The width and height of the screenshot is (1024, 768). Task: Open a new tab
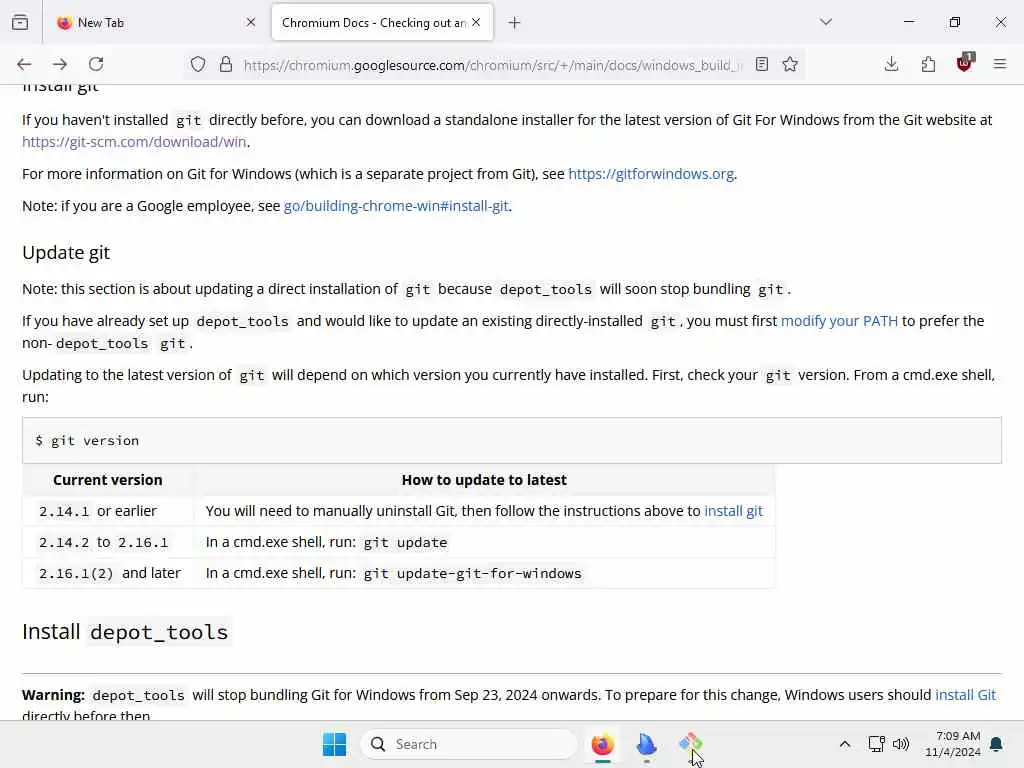(515, 23)
